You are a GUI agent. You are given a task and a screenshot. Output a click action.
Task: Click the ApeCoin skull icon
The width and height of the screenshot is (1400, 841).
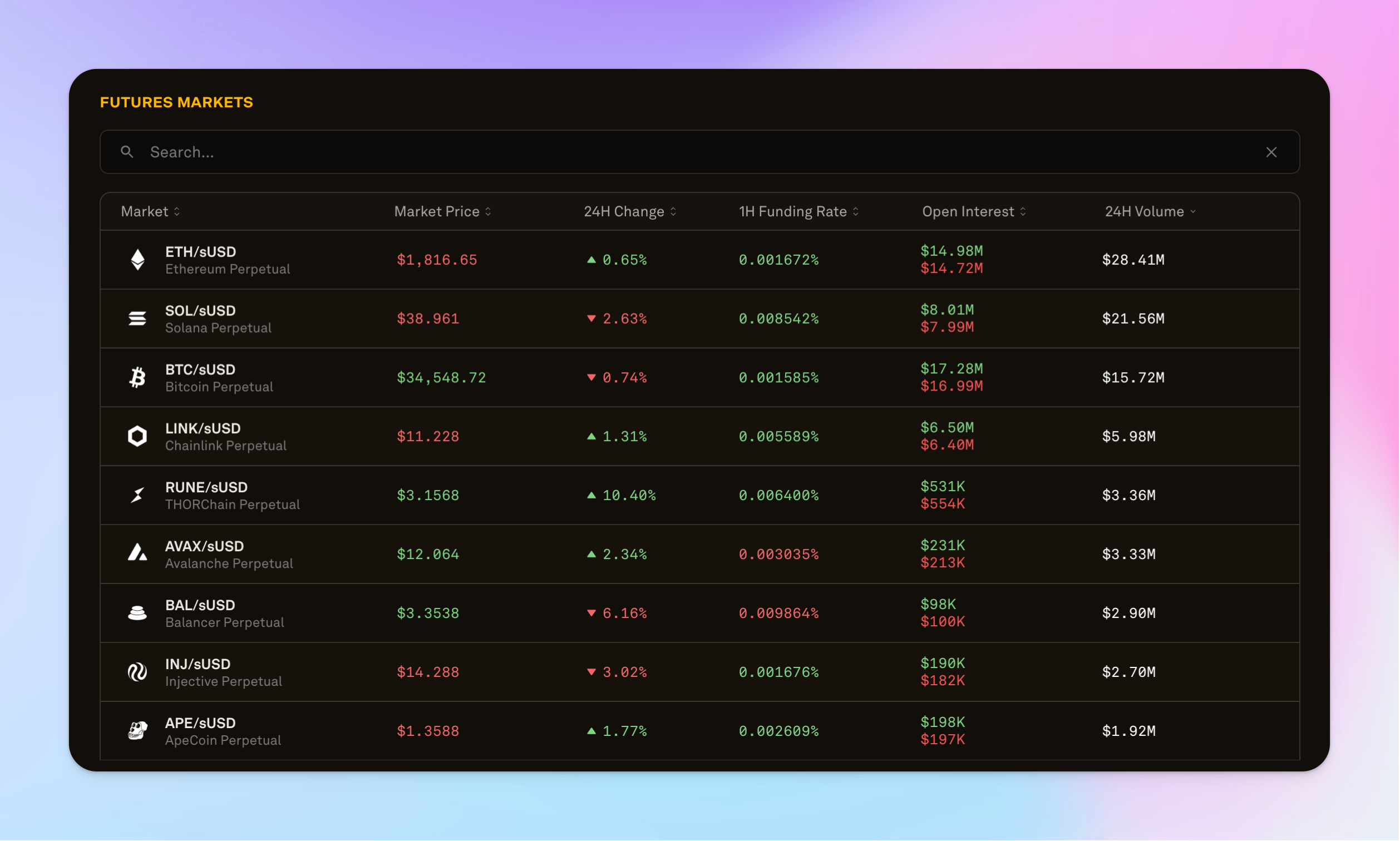(x=138, y=731)
